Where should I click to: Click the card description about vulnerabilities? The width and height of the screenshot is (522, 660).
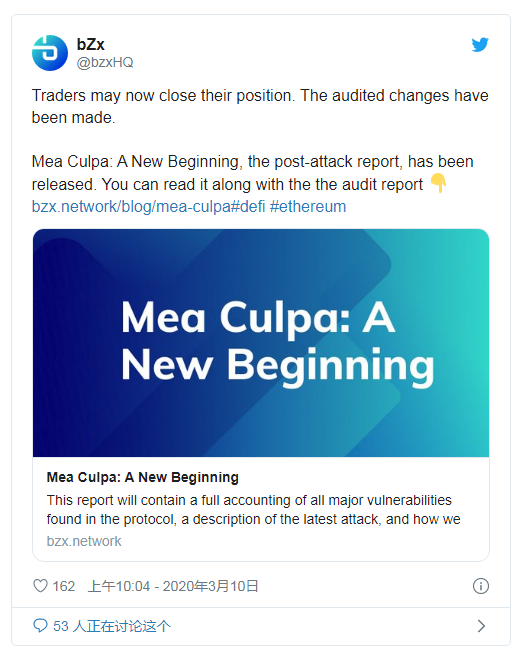[253, 510]
